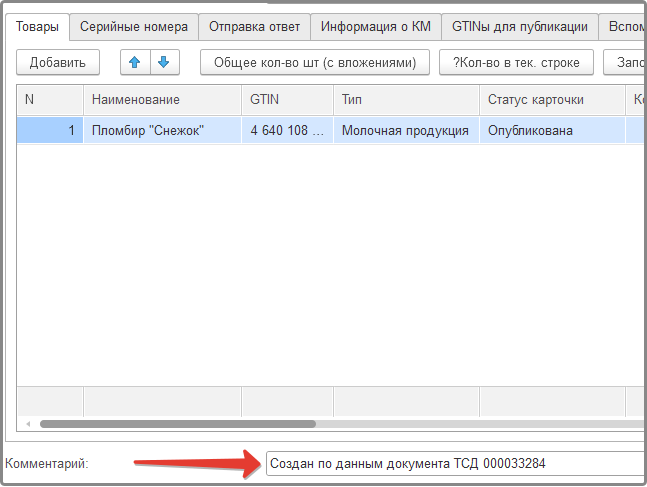This screenshot has width=647, height=487.
Task: Select row number 1 cell
Action: point(50,130)
